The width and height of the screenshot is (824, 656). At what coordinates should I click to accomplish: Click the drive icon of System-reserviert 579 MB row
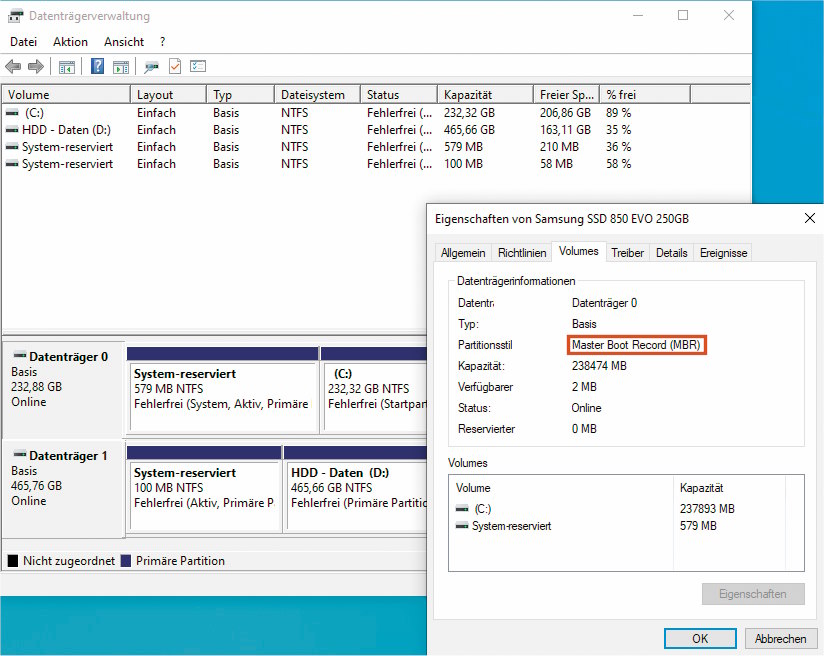12,147
